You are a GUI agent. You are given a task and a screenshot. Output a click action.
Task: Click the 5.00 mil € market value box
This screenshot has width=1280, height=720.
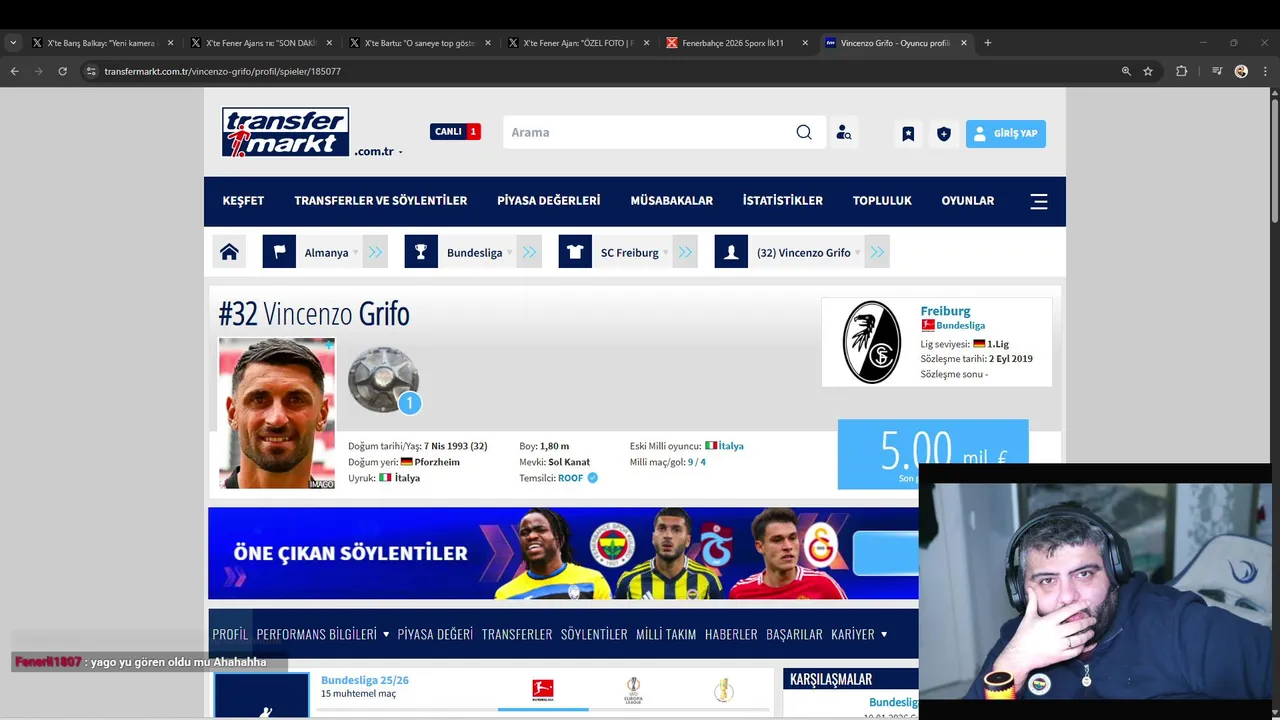(x=933, y=454)
